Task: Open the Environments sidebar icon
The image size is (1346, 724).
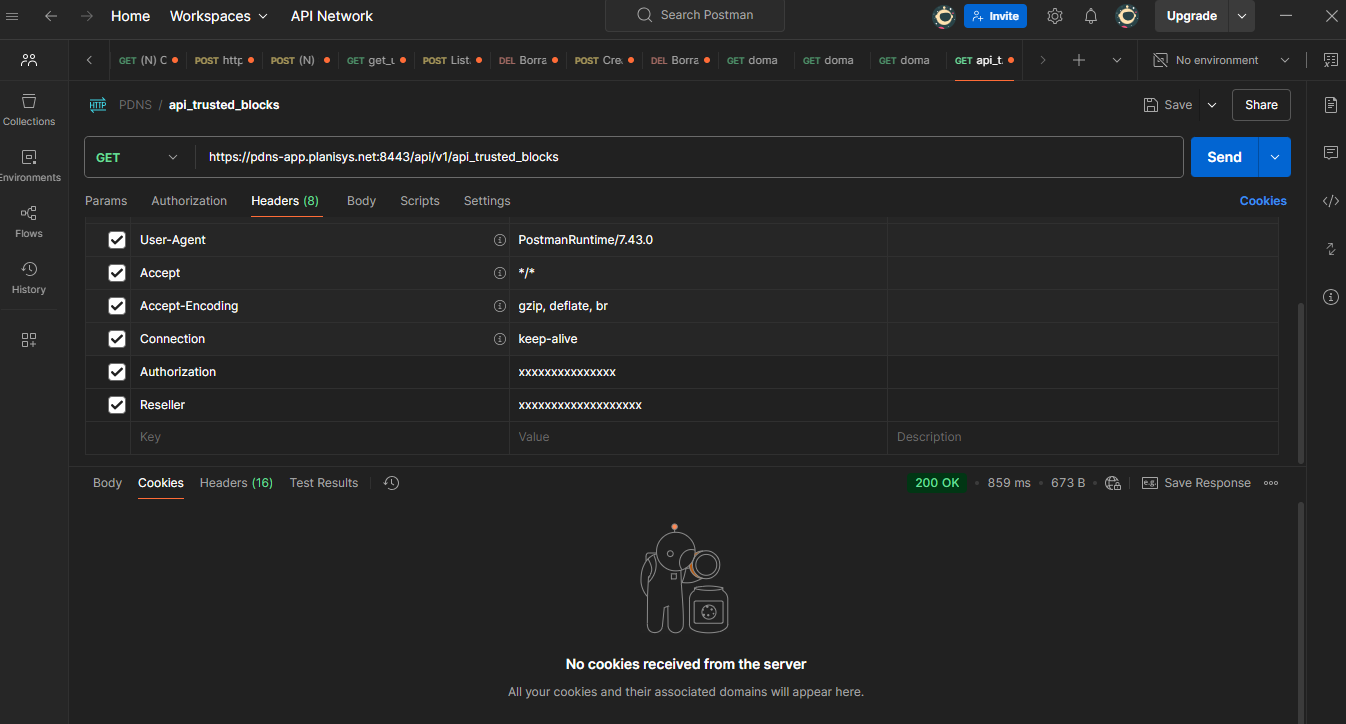Action: pos(29,166)
